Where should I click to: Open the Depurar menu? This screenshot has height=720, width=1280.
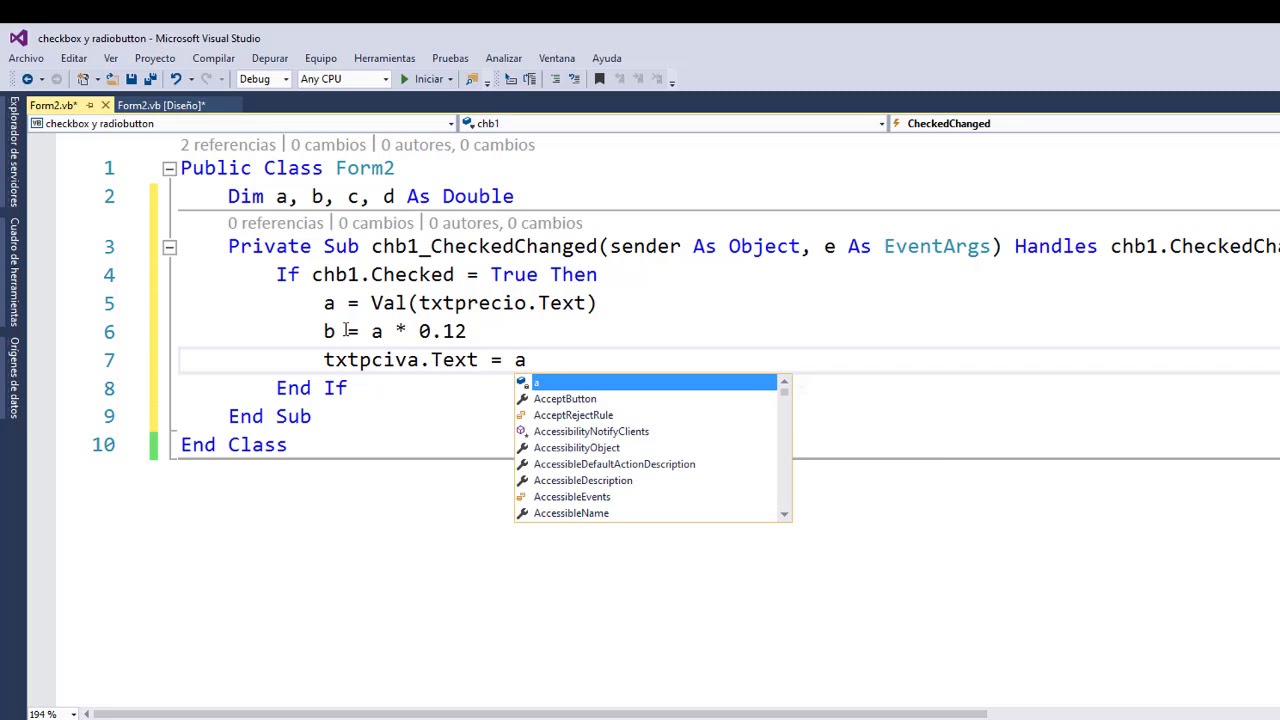coord(270,58)
